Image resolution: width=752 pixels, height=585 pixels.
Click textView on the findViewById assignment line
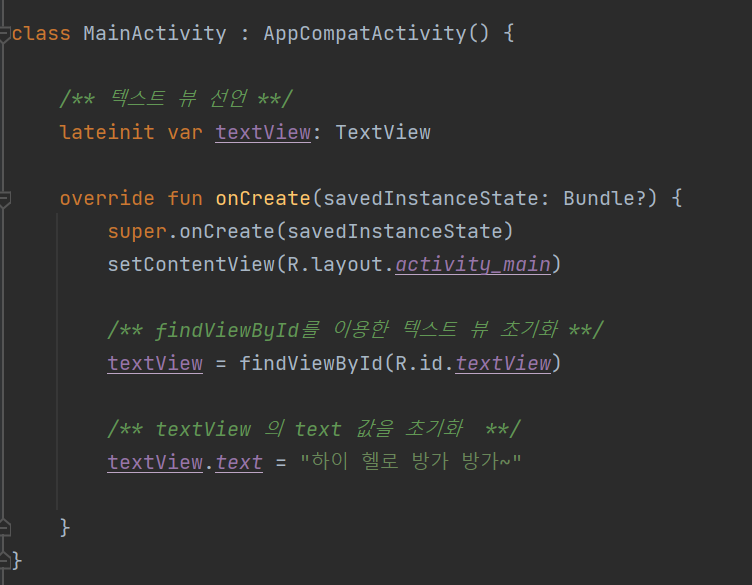(155, 363)
